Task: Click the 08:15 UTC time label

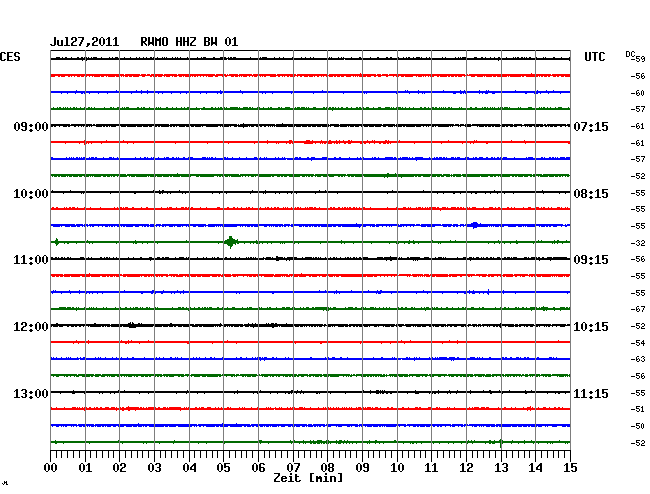Action: tap(591, 194)
